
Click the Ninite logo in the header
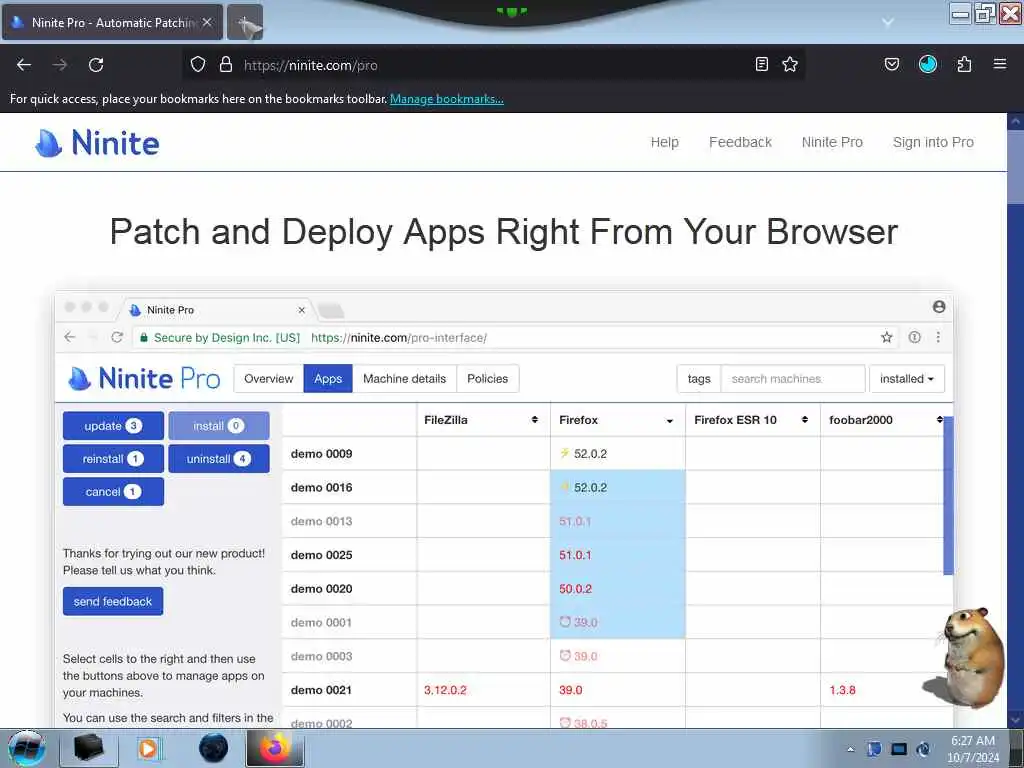(97, 143)
